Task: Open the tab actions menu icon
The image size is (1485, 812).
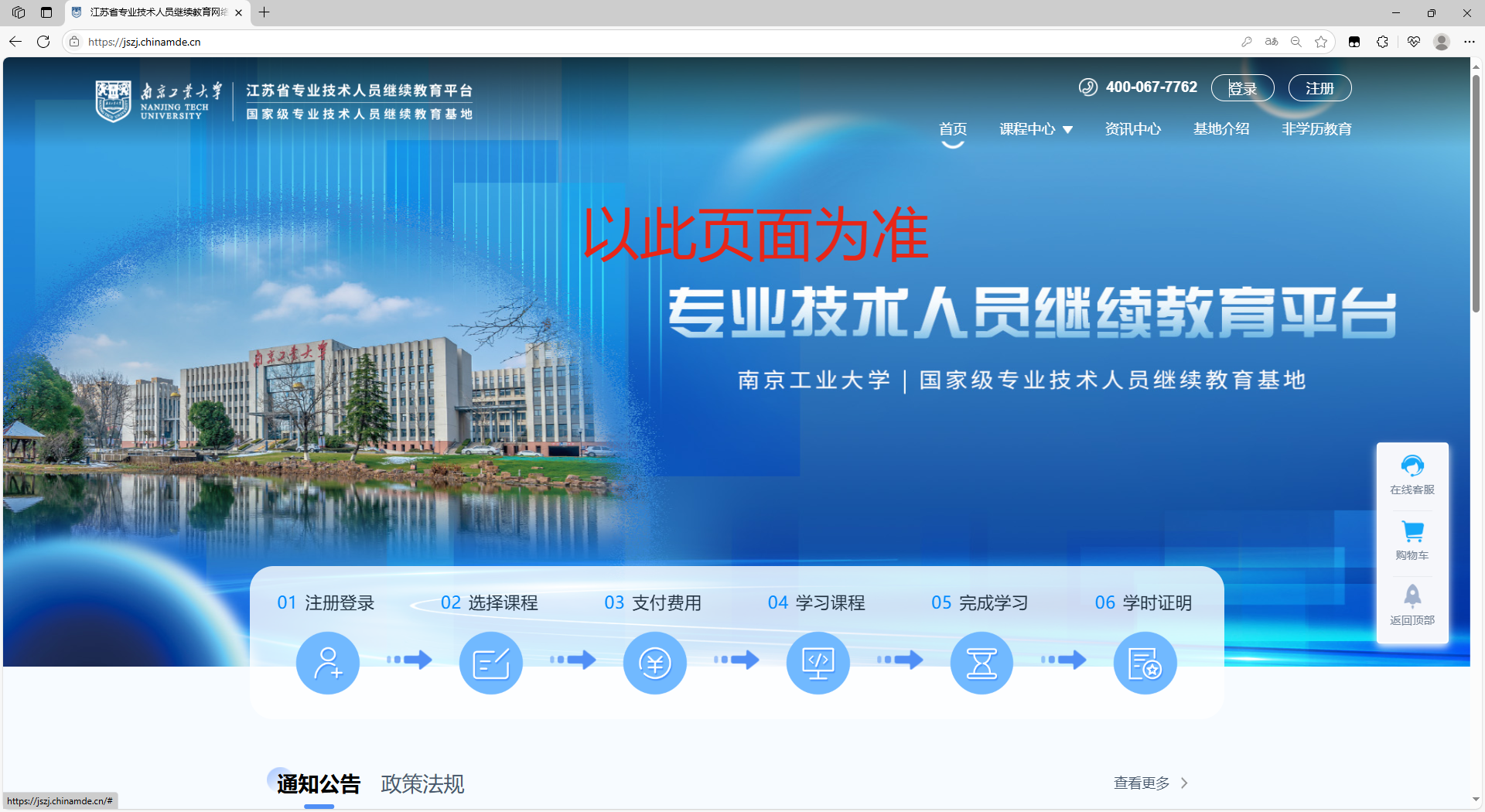Action: (x=46, y=12)
